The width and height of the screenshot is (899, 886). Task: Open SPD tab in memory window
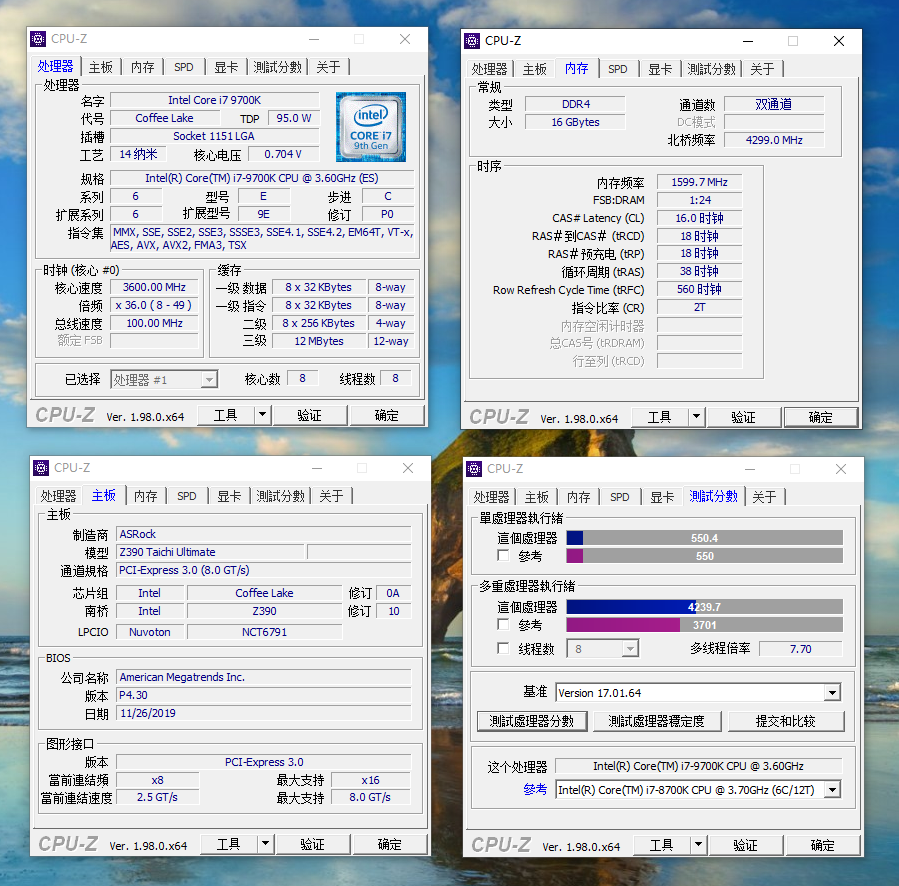tap(617, 69)
